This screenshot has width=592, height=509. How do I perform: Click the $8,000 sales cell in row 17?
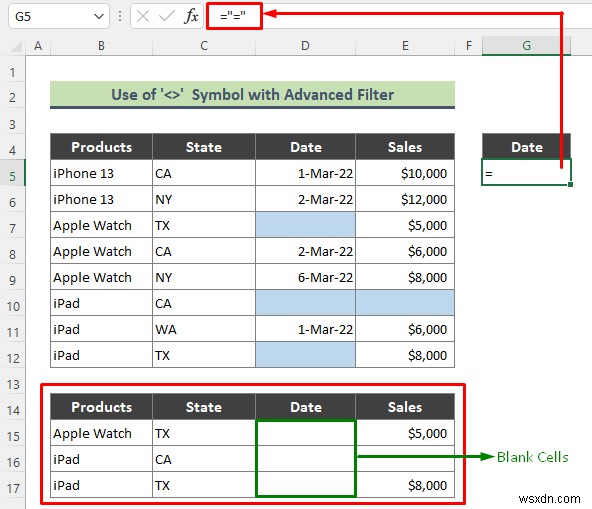[405, 485]
